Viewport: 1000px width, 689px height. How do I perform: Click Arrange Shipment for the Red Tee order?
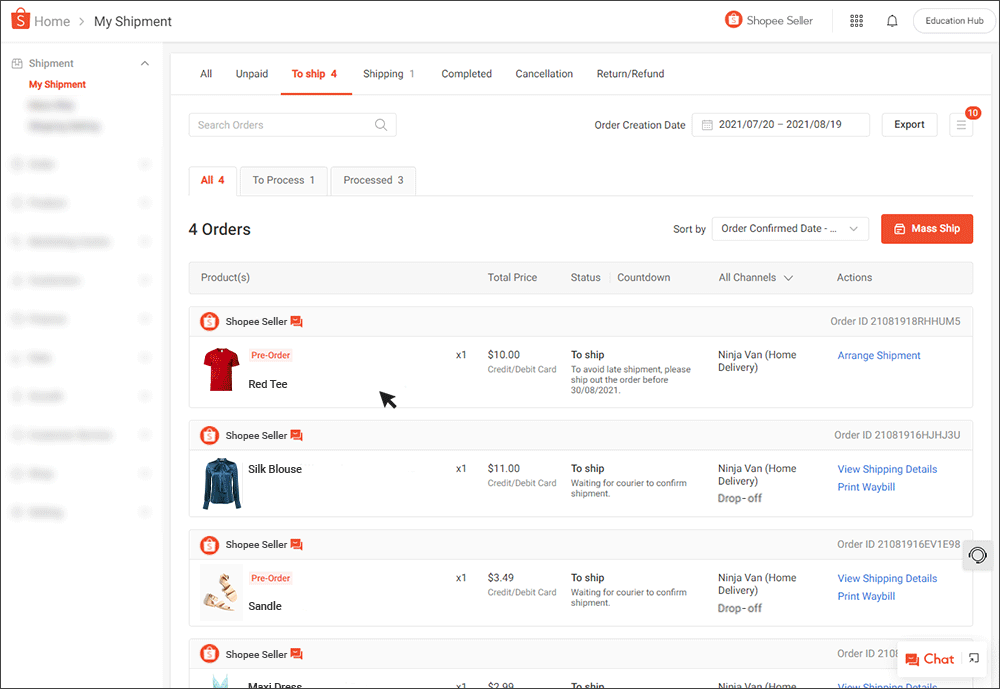click(878, 355)
